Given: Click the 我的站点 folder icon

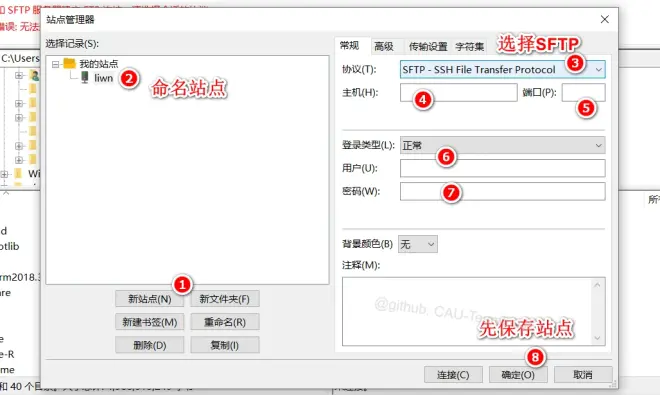Looking at the screenshot, I should [x=69, y=64].
